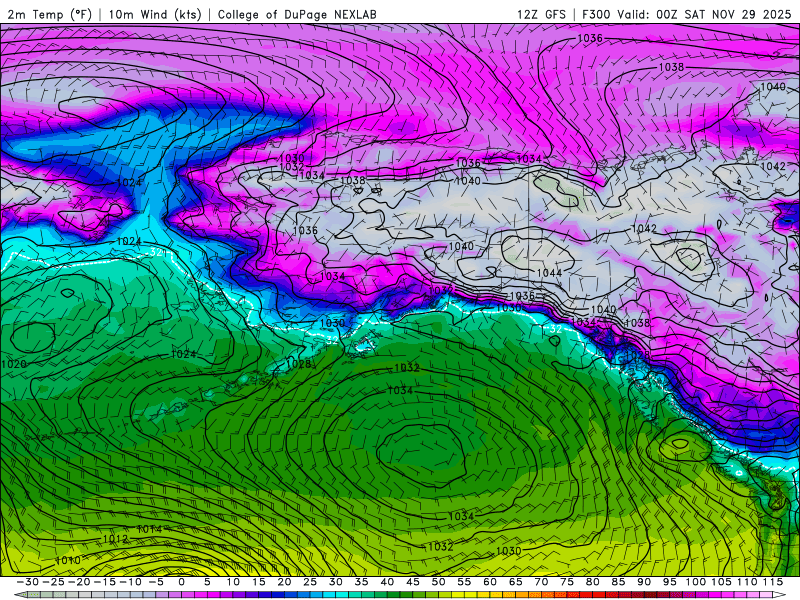The image size is (800, 600).
Task: Click the 85 tick on the temperature scale
Action: (618, 582)
